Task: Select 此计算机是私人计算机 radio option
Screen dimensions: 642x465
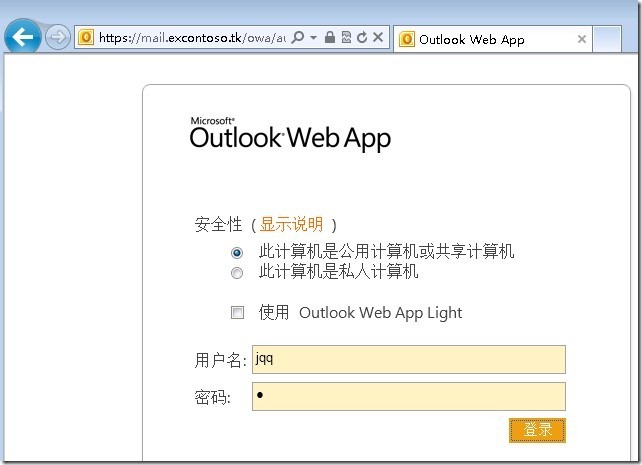Action: (x=237, y=272)
